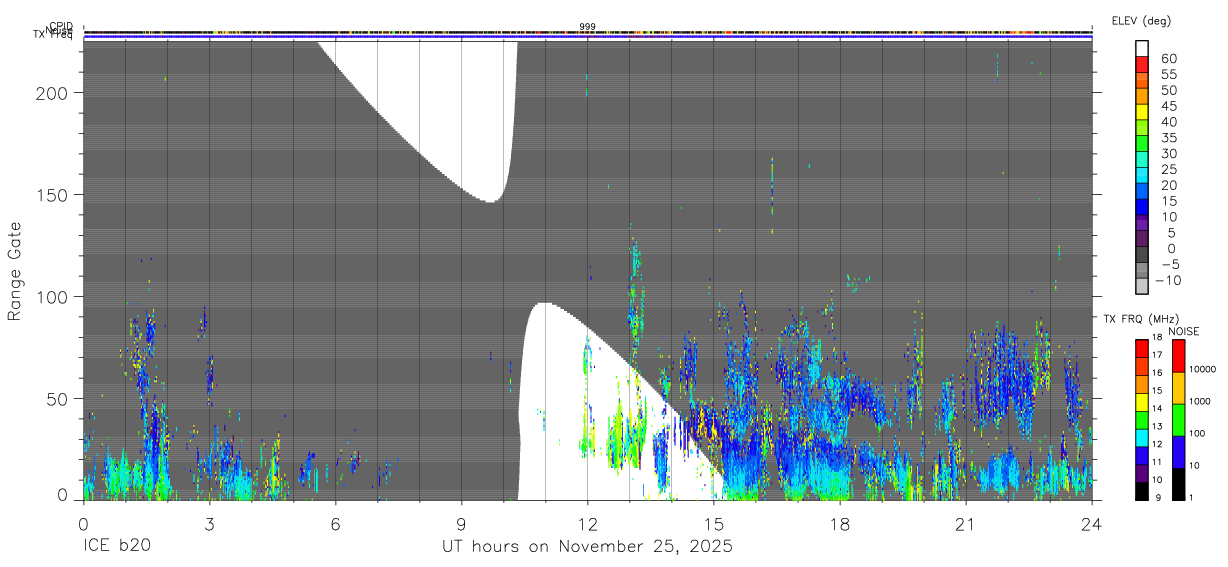Click the ELEV legend label '30'
This screenshot has width=1228, height=567.
[x=1168, y=153]
